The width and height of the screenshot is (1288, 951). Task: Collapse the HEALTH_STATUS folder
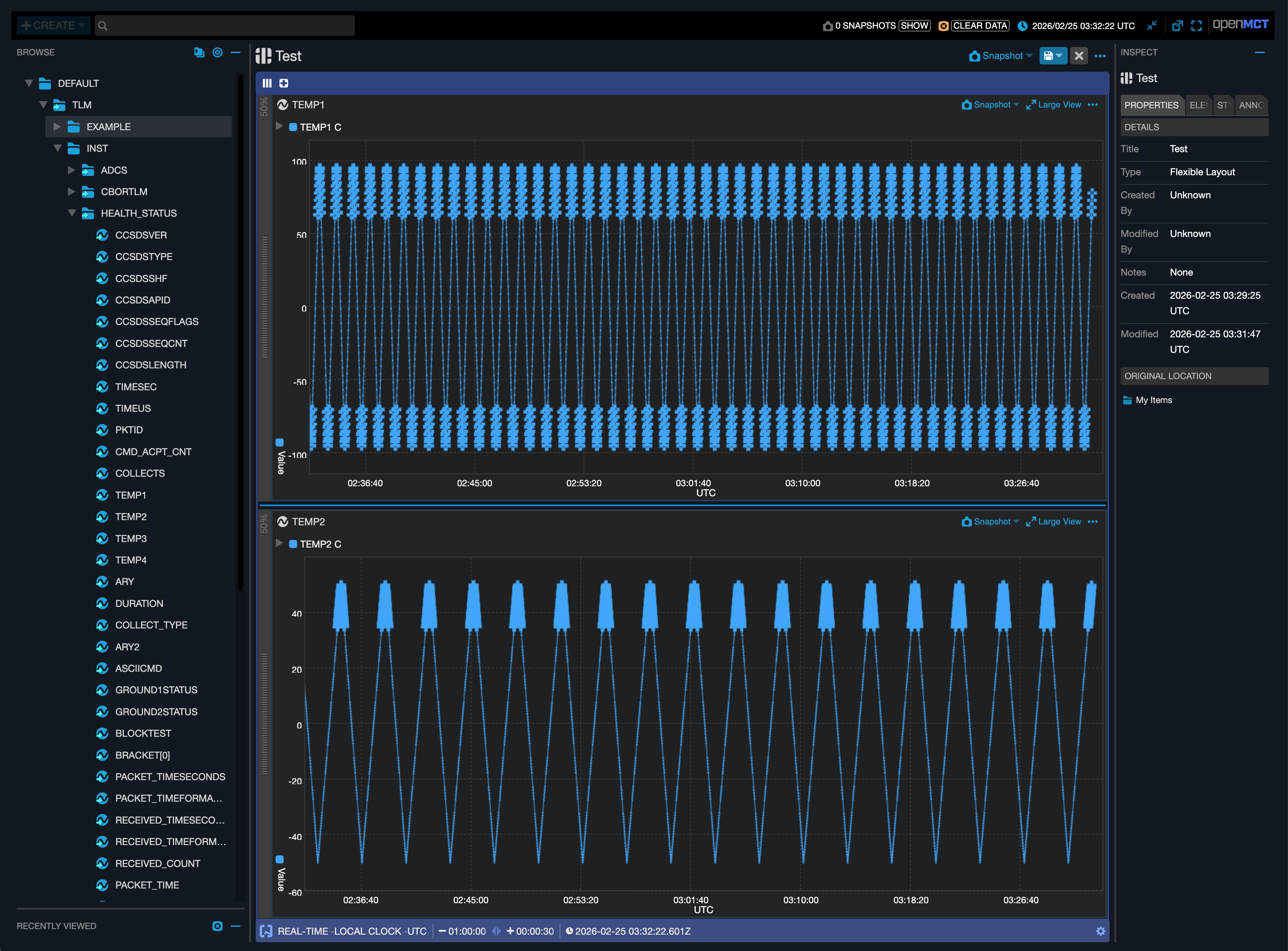point(72,213)
